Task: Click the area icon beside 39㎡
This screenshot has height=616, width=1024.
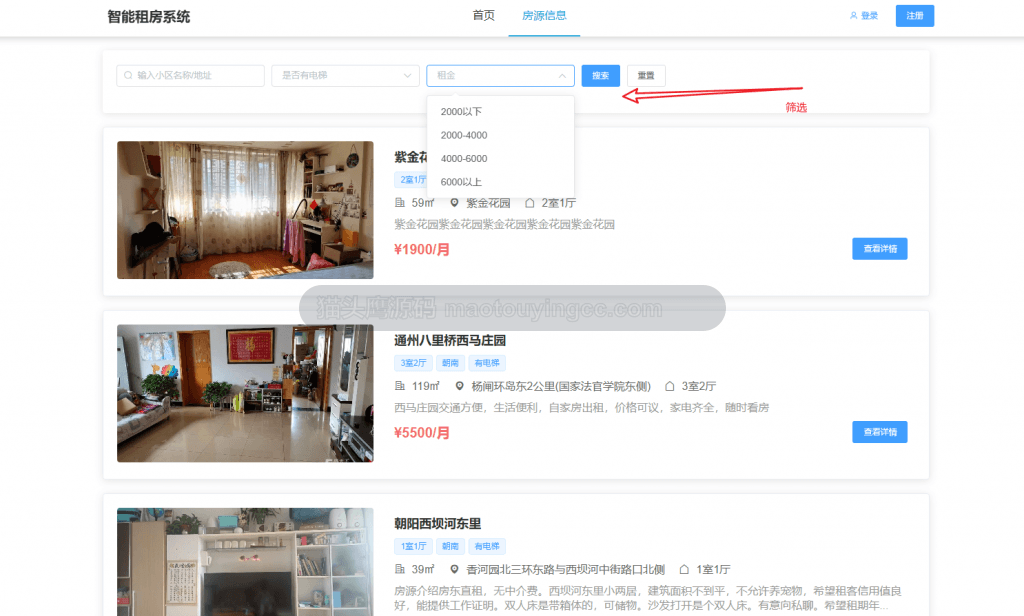Action: 400,570
